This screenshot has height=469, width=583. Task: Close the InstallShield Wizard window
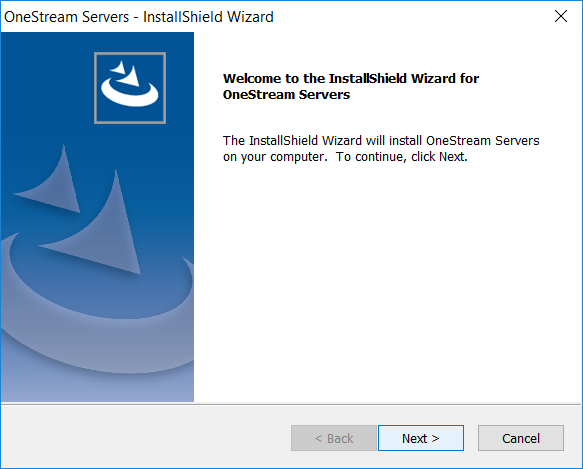[561, 16]
